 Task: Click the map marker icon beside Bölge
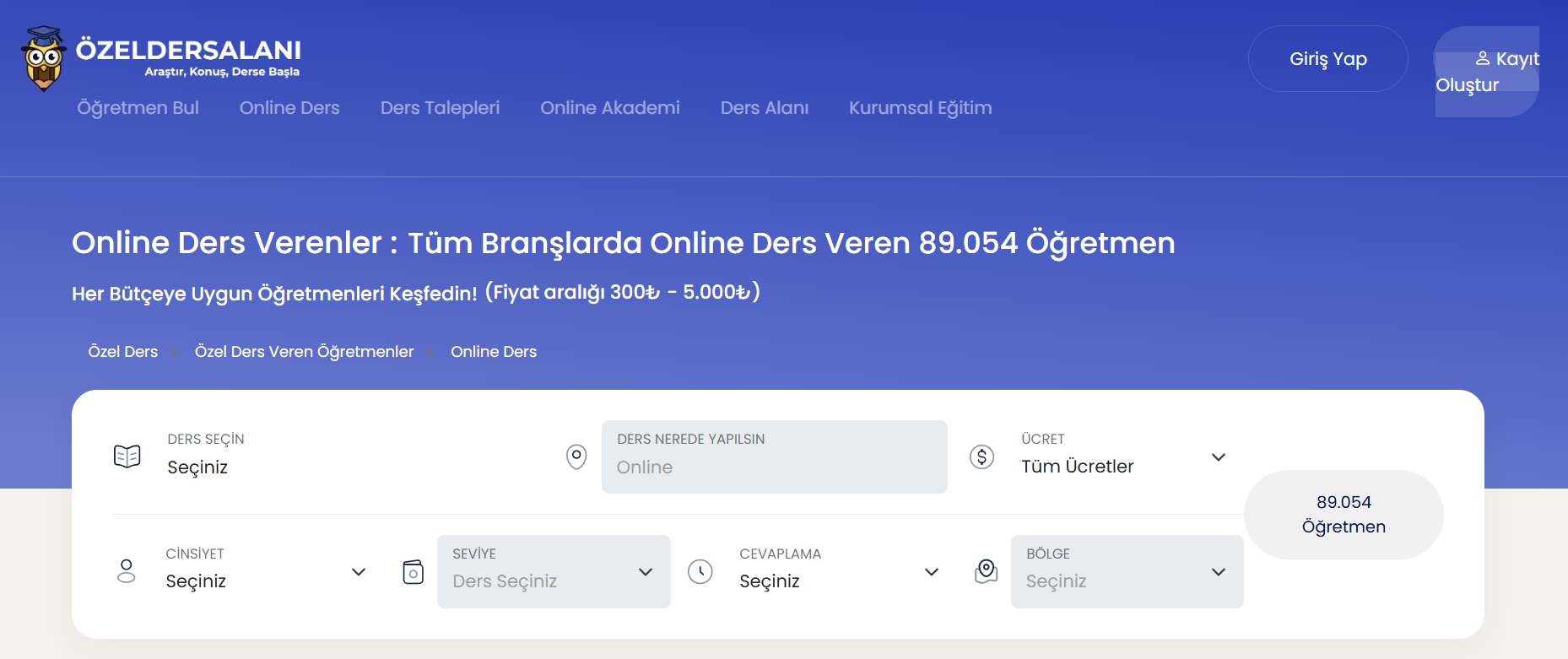(x=986, y=571)
